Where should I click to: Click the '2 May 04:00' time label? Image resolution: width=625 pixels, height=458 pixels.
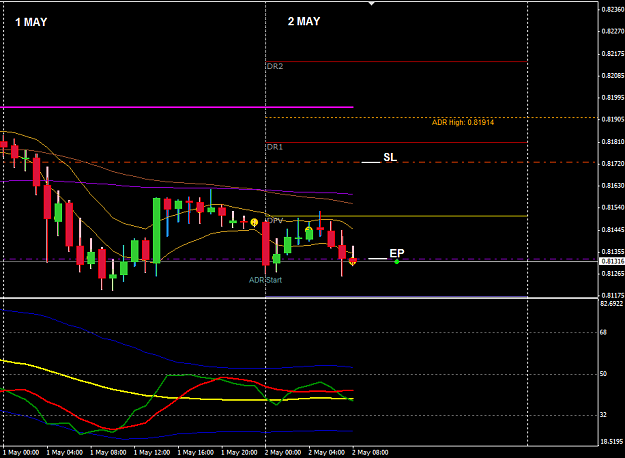326,452
